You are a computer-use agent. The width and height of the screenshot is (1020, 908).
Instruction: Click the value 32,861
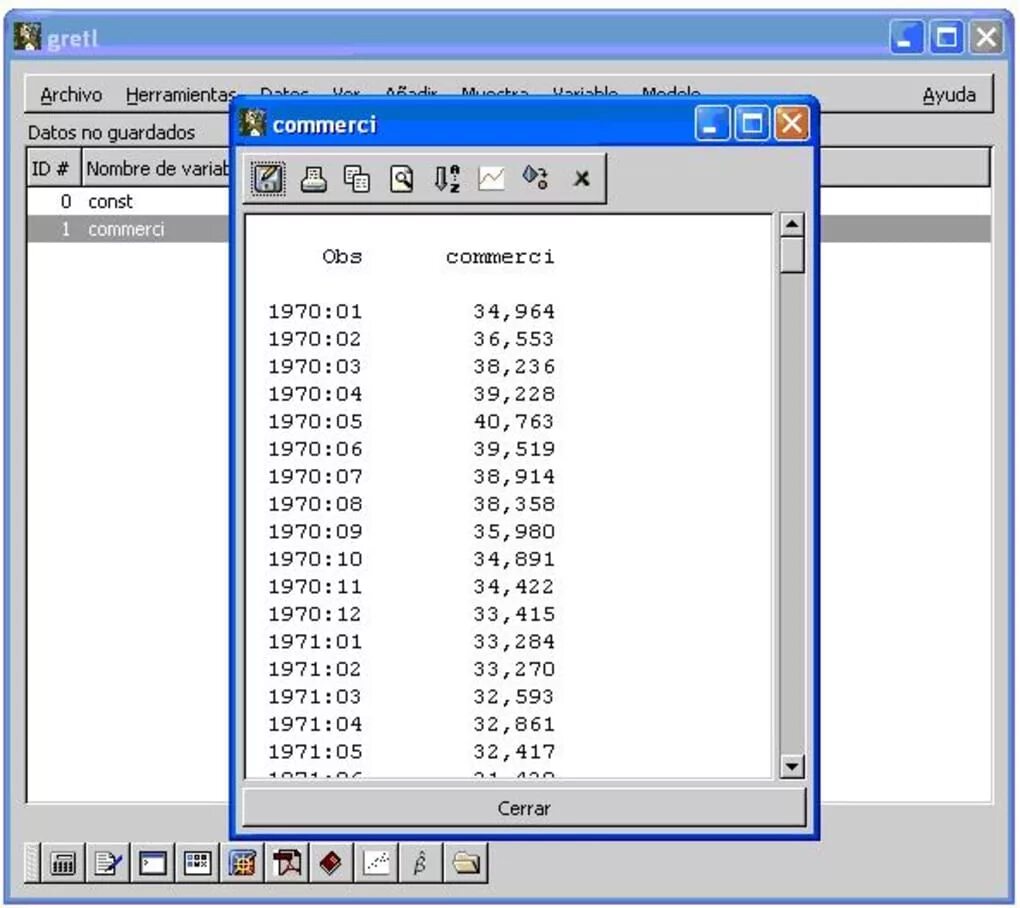point(514,724)
